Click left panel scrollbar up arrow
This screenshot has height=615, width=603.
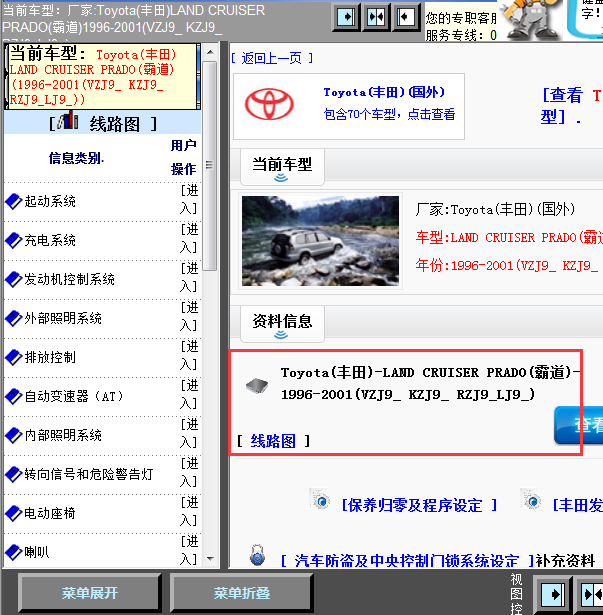210,52
